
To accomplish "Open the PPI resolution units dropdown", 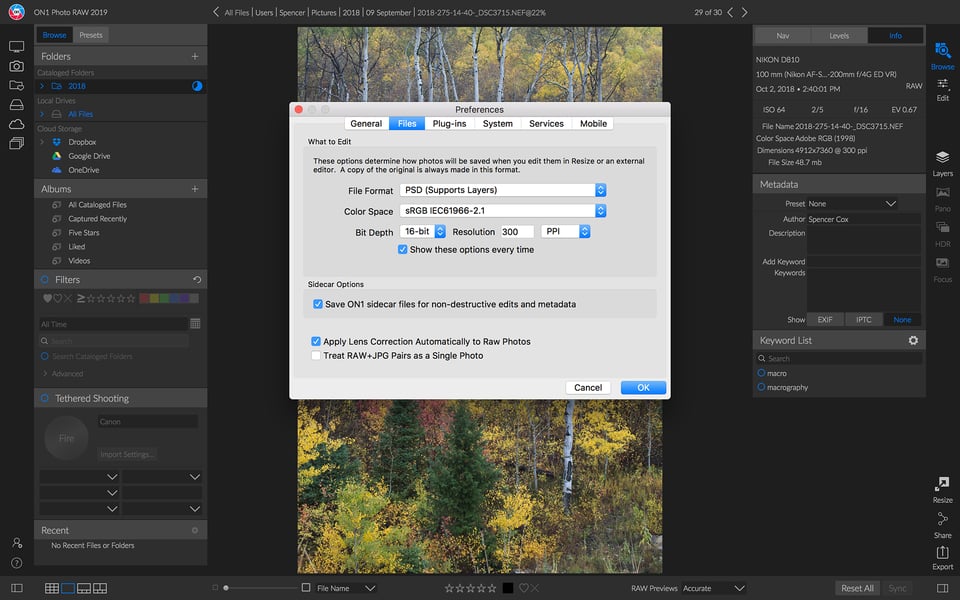I will click(566, 231).
